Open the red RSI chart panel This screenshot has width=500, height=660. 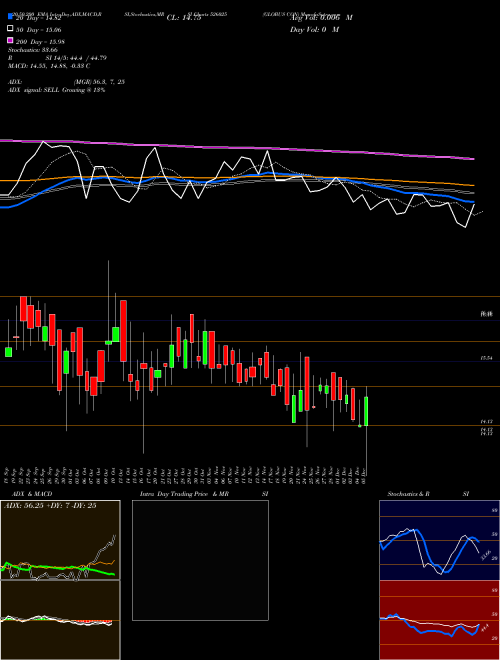coord(439,620)
